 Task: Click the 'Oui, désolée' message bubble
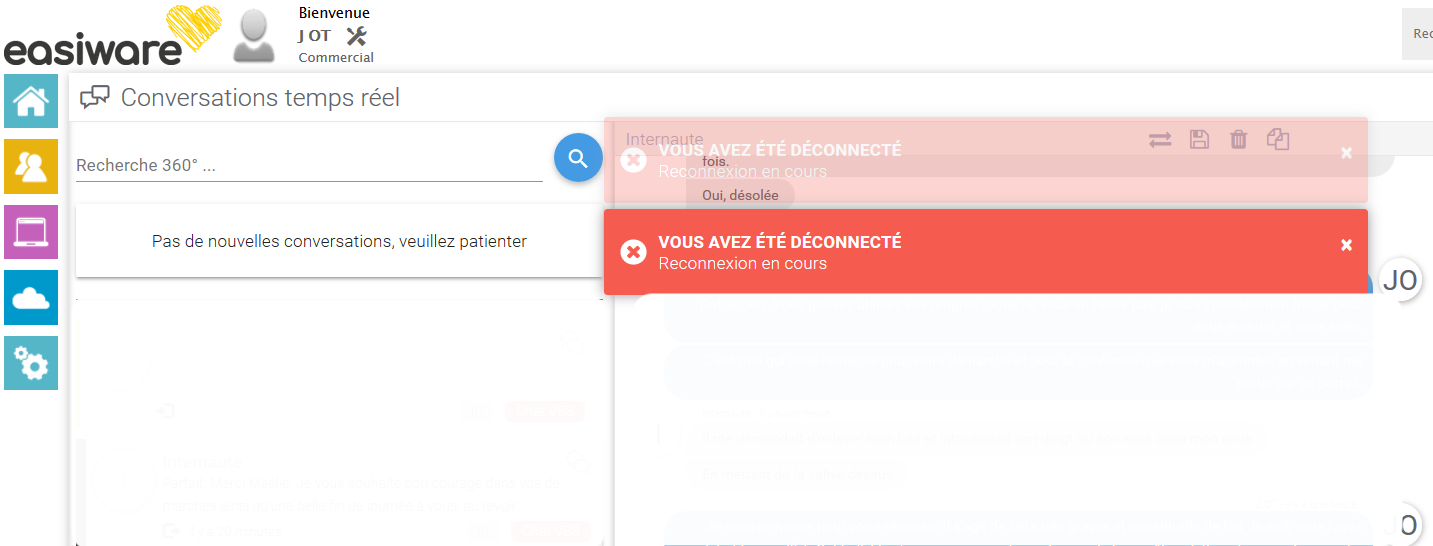[740, 196]
